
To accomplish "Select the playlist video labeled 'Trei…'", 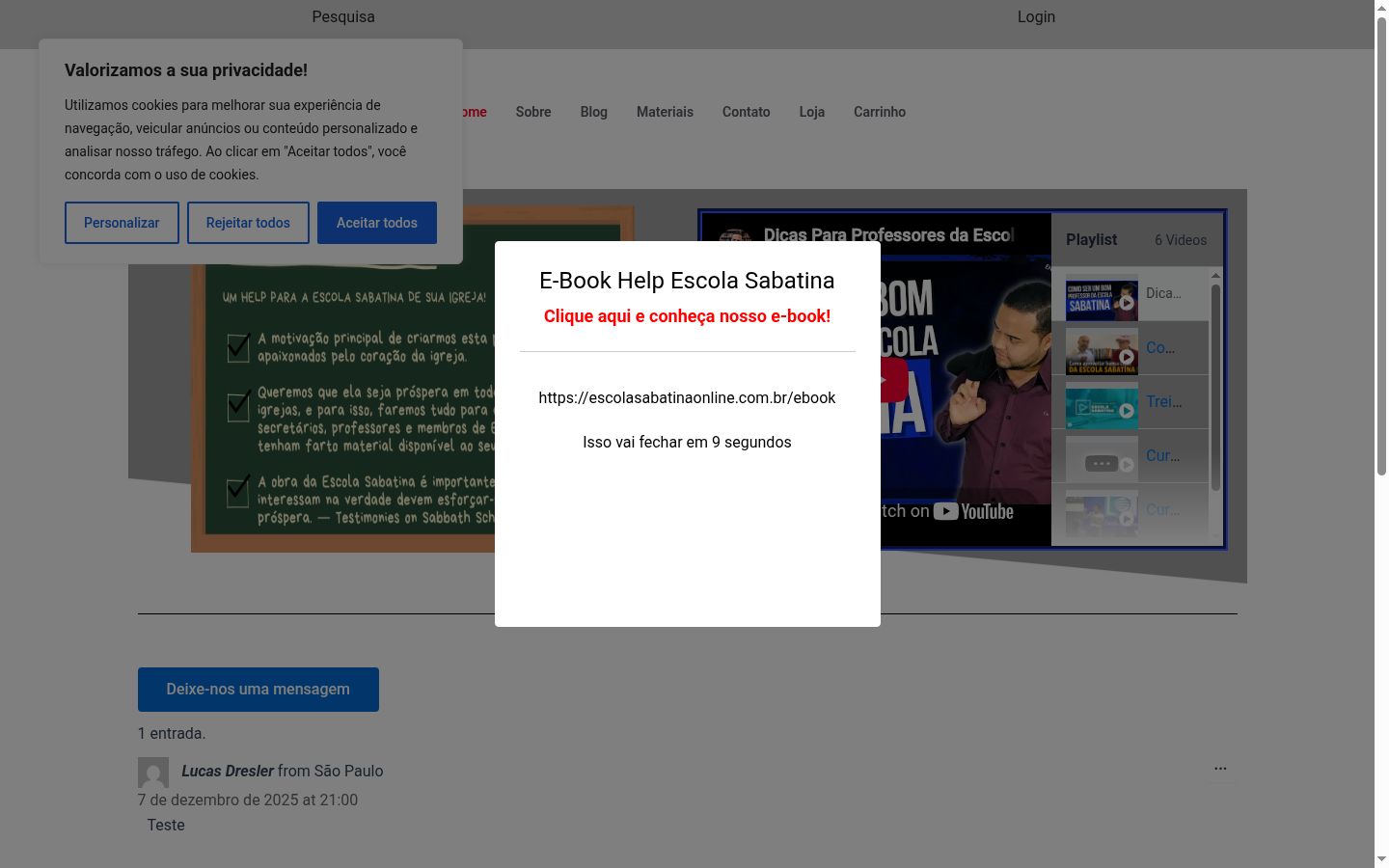I will pos(1130,402).
